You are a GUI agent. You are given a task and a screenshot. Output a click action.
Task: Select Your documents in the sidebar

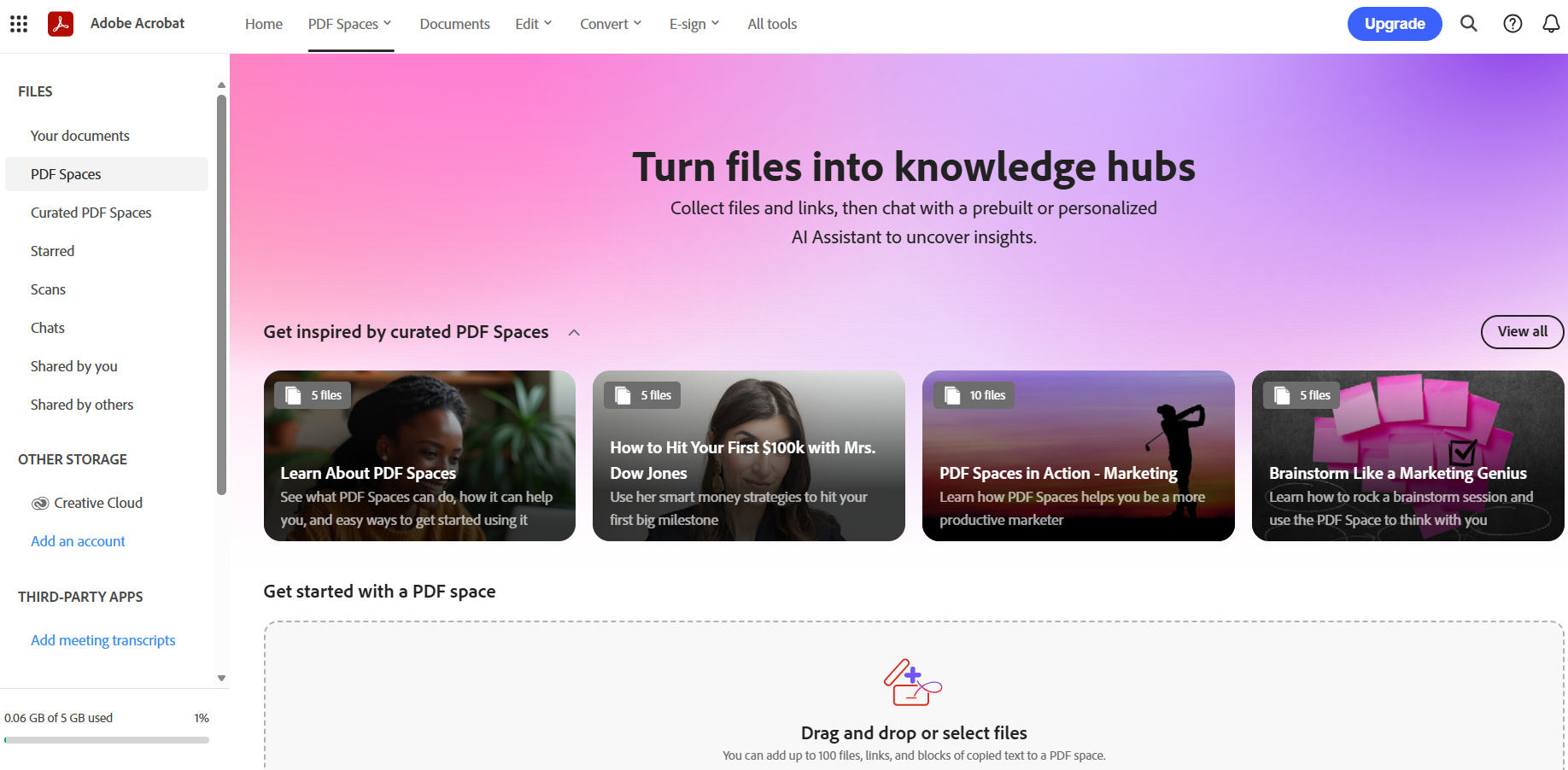pyautogui.click(x=107, y=136)
